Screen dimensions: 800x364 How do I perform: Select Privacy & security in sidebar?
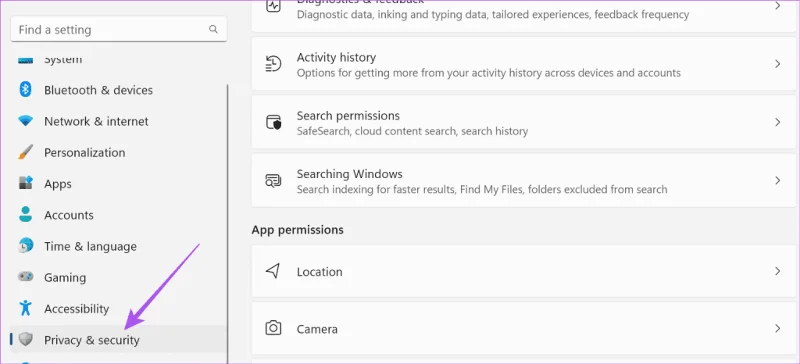pos(118,339)
